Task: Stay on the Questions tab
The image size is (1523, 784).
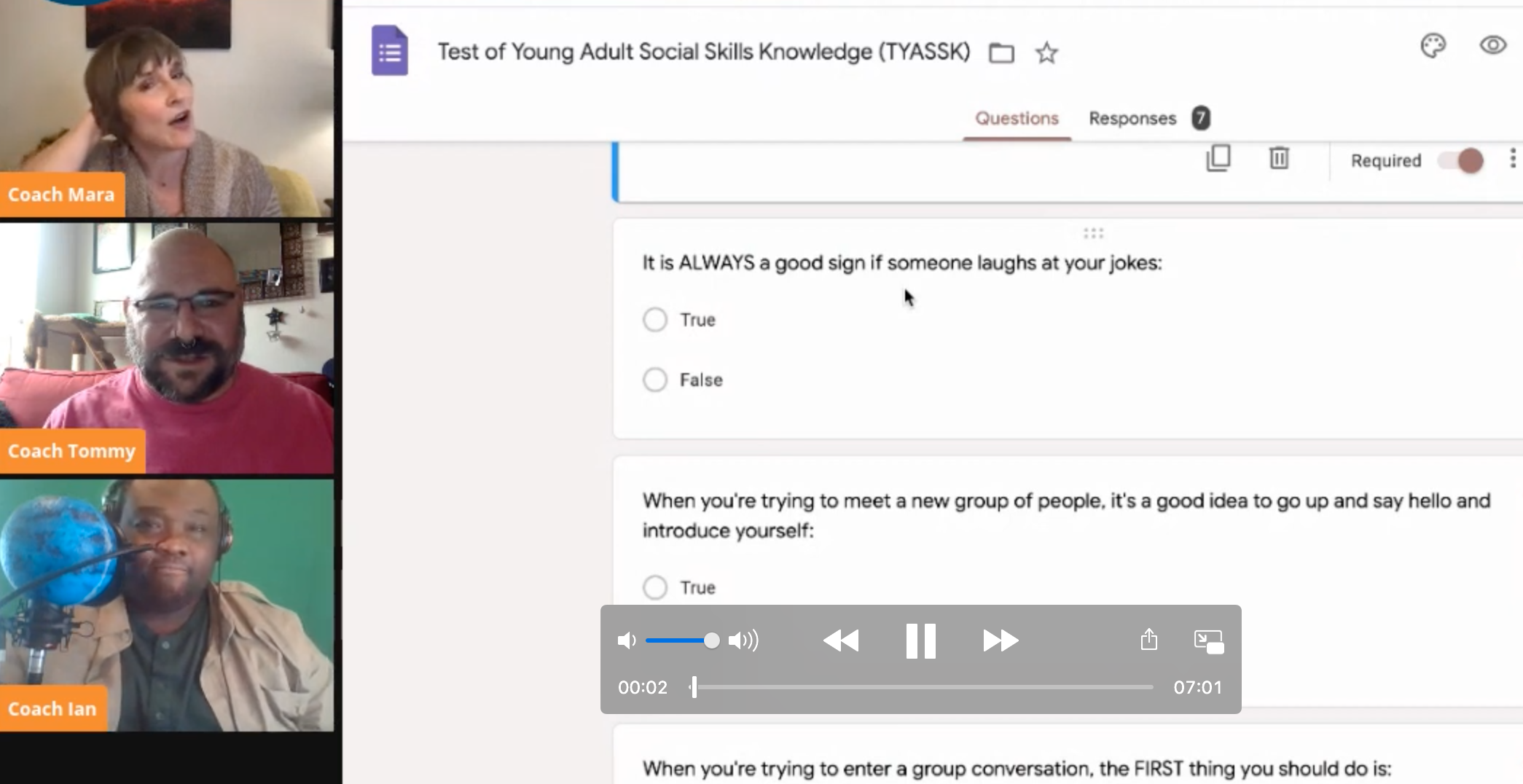Action: click(x=1016, y=118)
